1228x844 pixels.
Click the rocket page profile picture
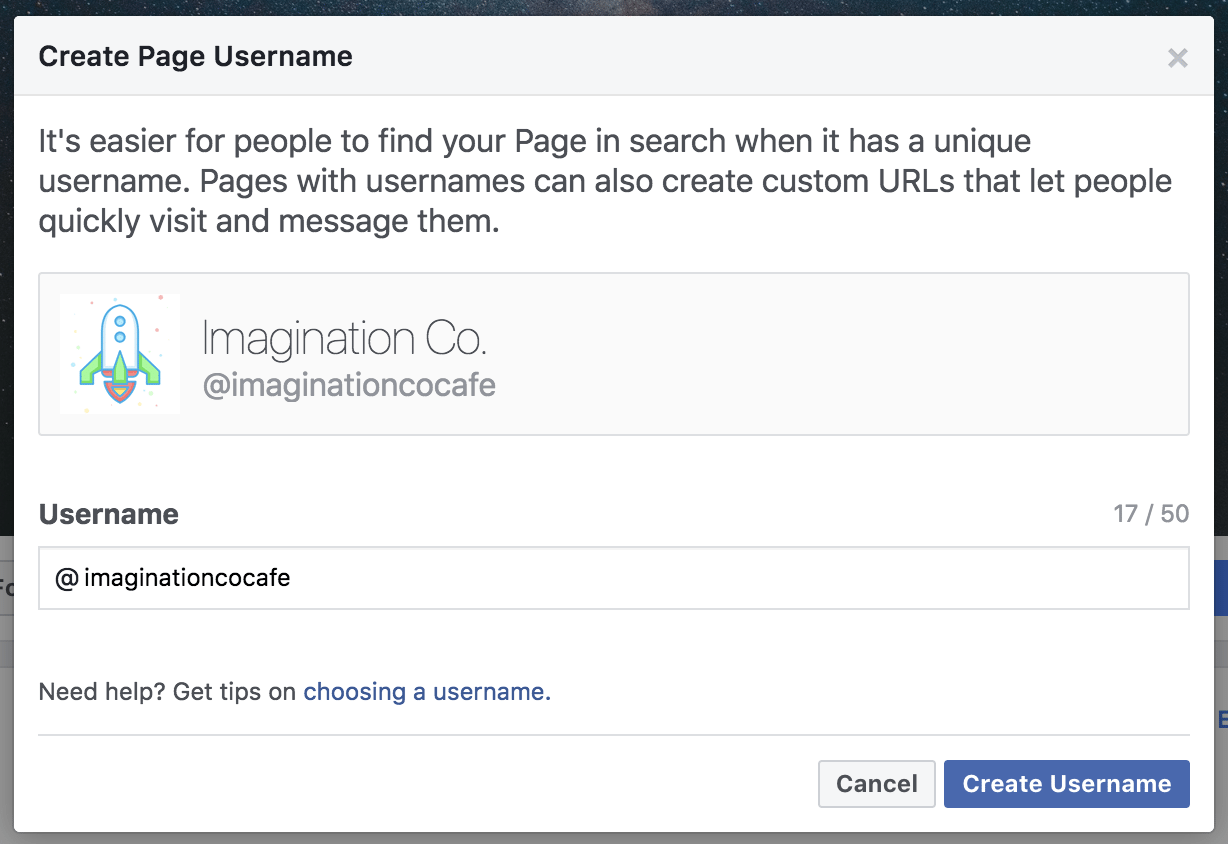[120, 353]
